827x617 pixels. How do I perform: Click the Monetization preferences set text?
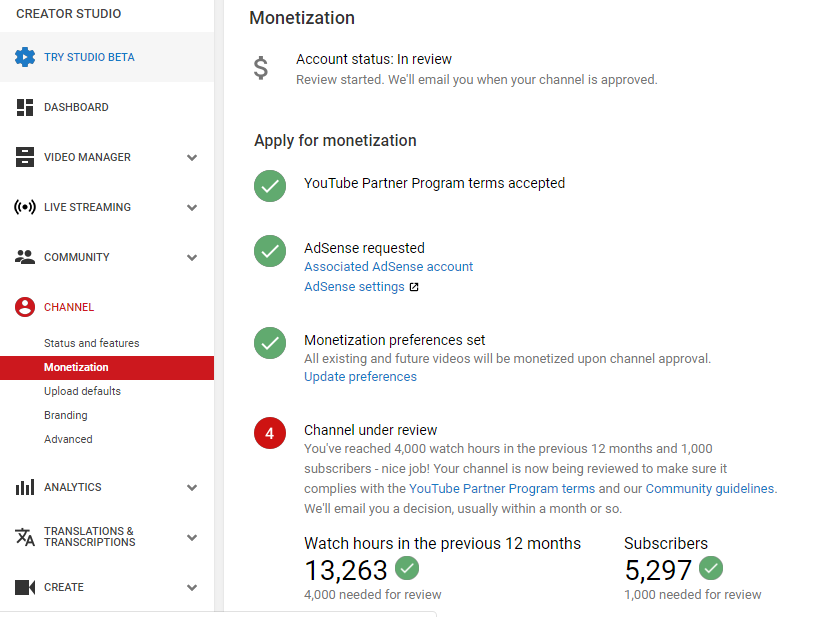(x=395, y=340)
